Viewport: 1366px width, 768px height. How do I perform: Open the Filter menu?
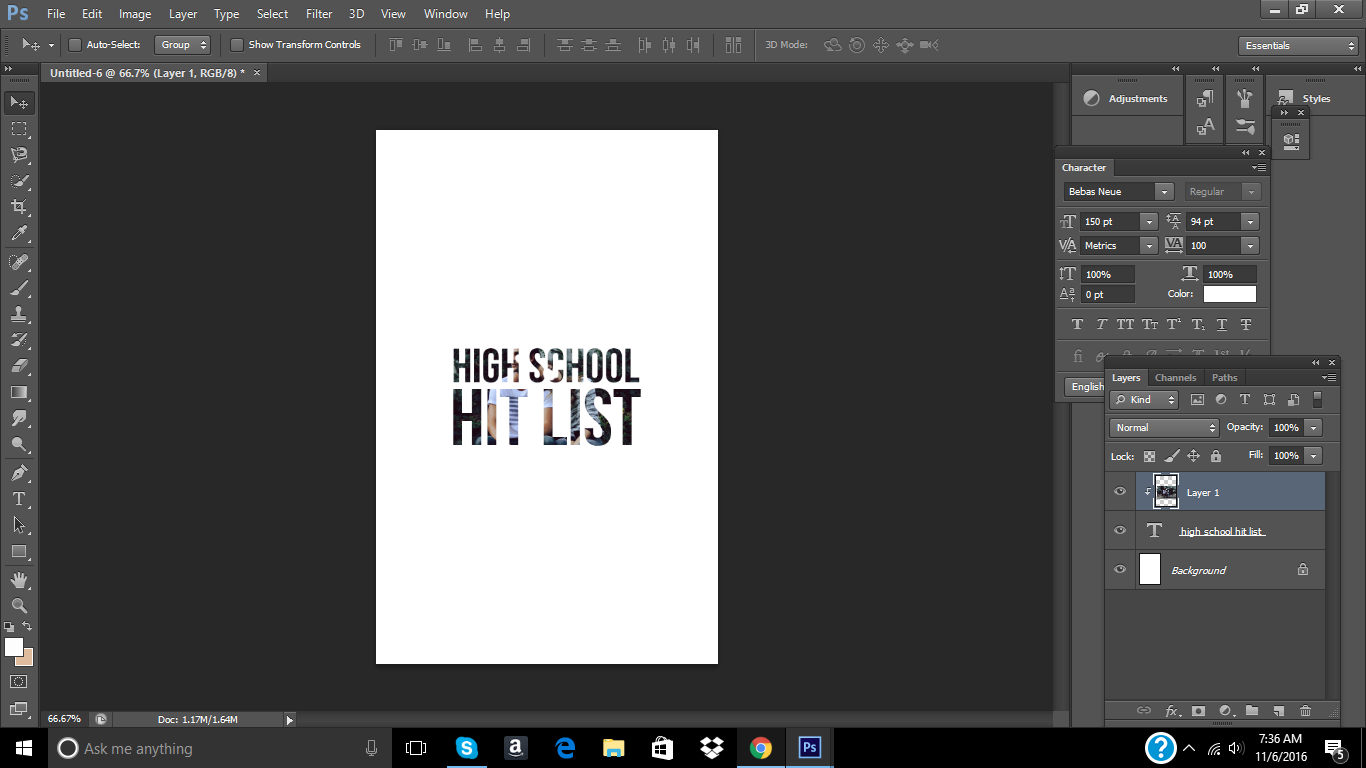click(x=319, y=14)
